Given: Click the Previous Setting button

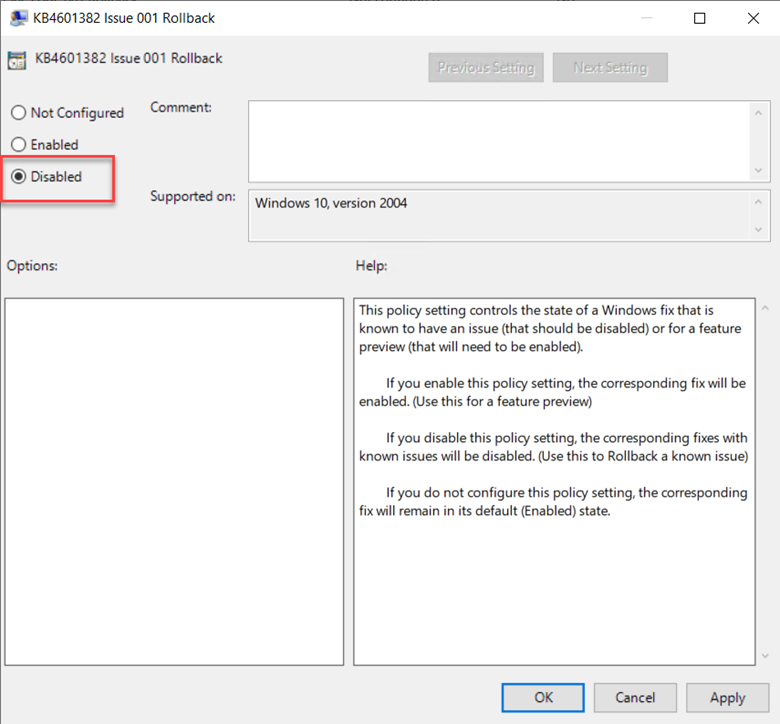Looking at the screenshot, I should [x=486, y=68].
